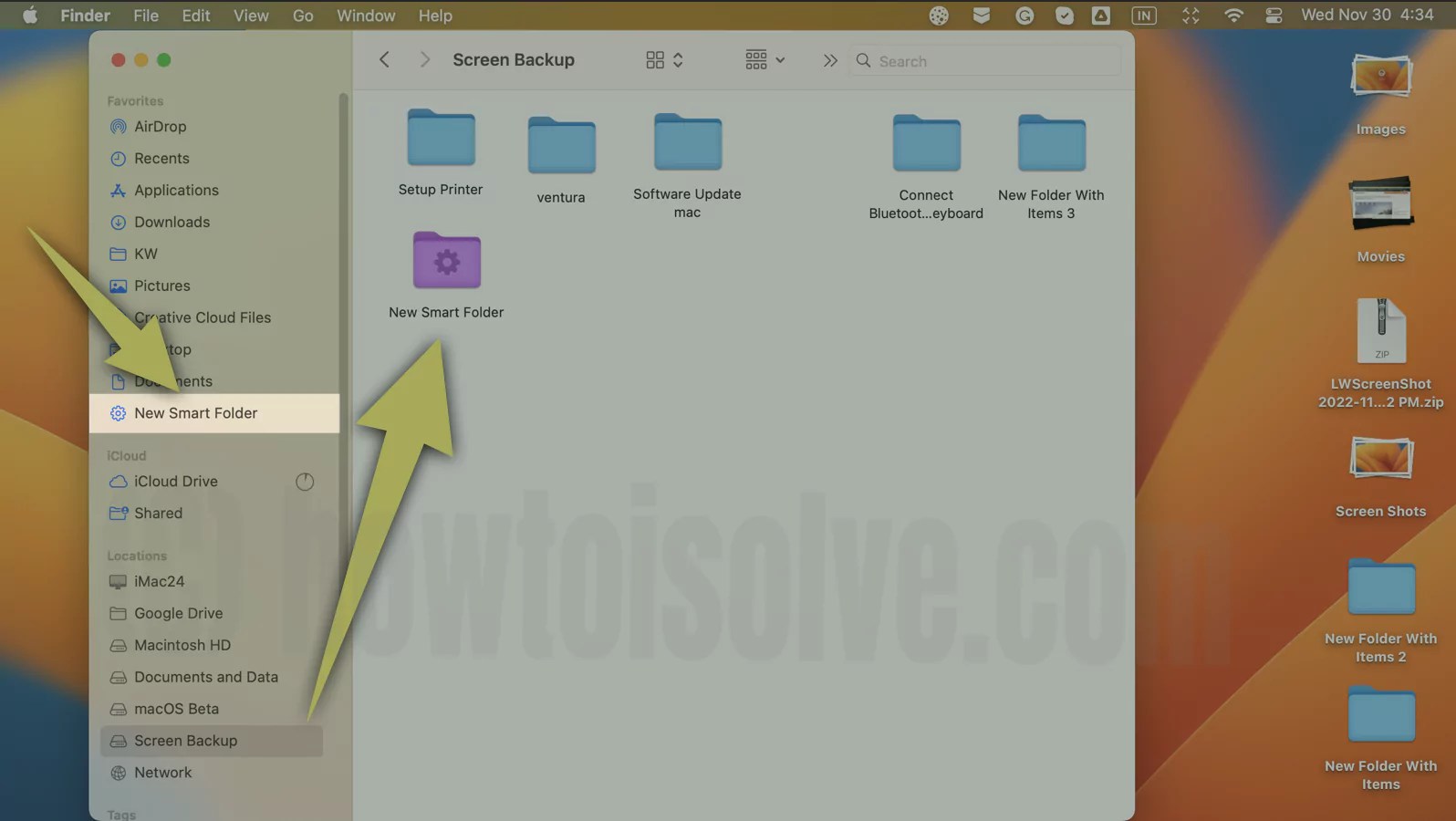Open the Go menu
This screenshot has width=1456, height=821.
click(x=303, y=16)
